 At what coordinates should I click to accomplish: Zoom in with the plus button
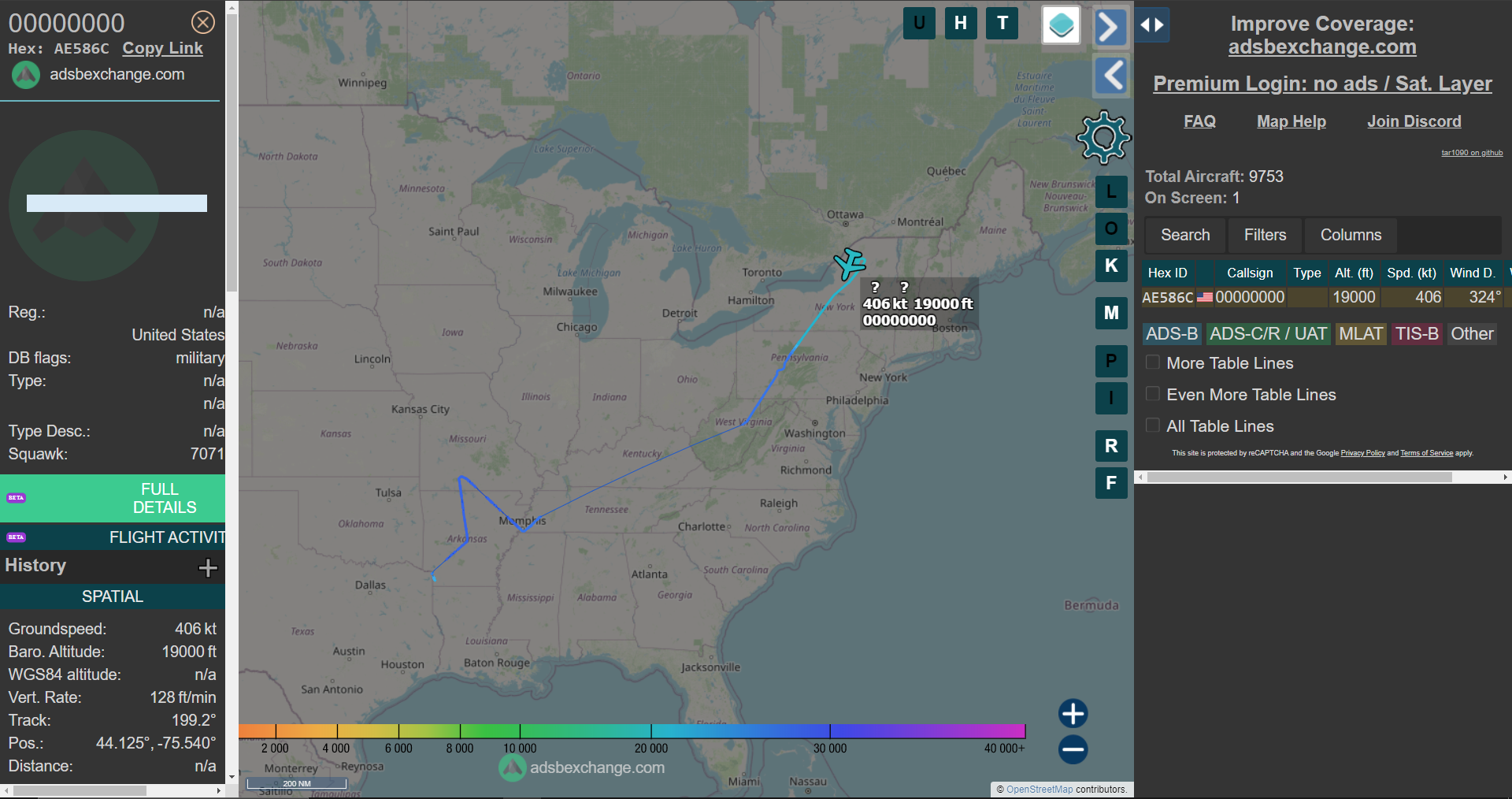1073,713
